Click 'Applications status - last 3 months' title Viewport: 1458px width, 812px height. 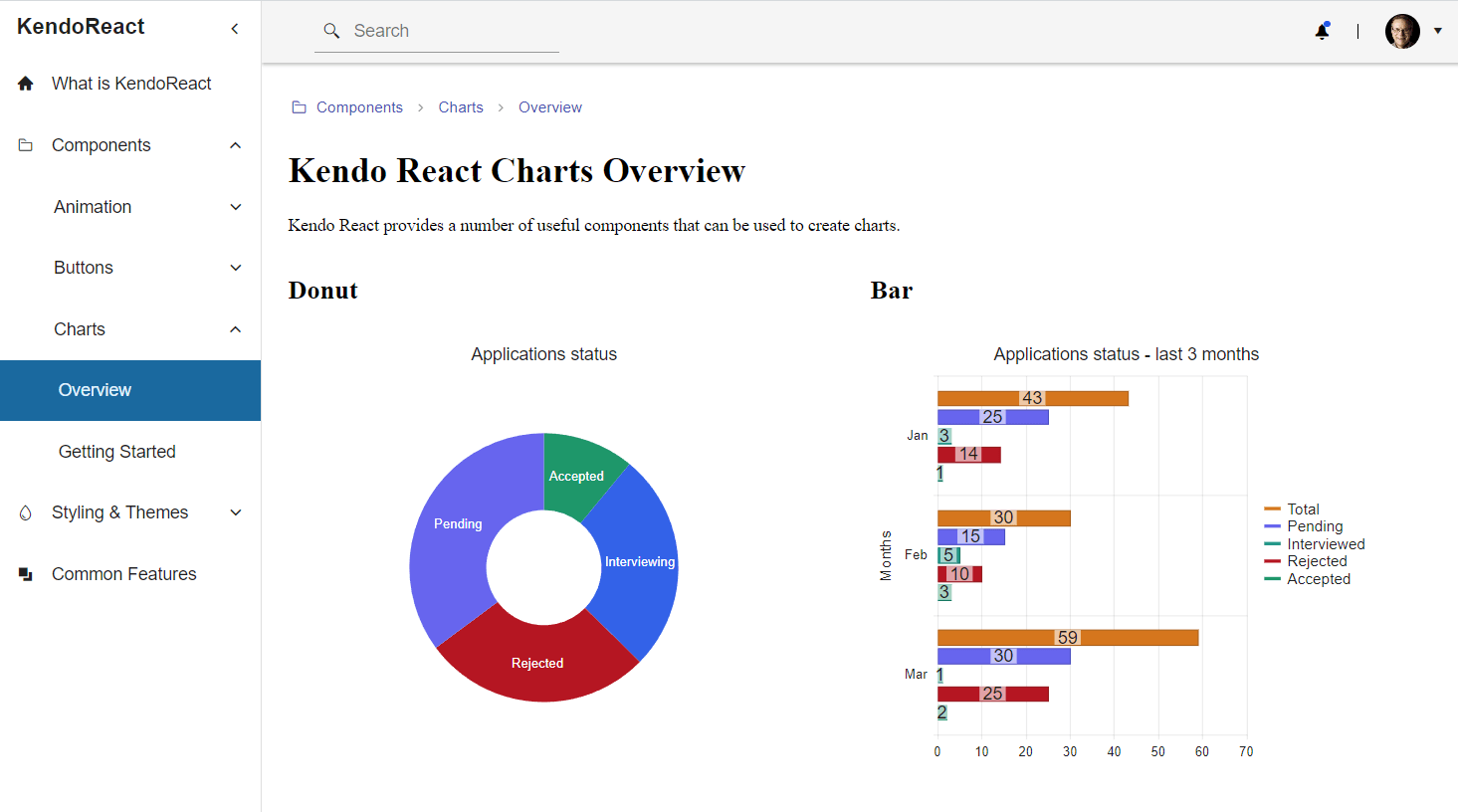pyautogui.click(x=1126, y=354)
